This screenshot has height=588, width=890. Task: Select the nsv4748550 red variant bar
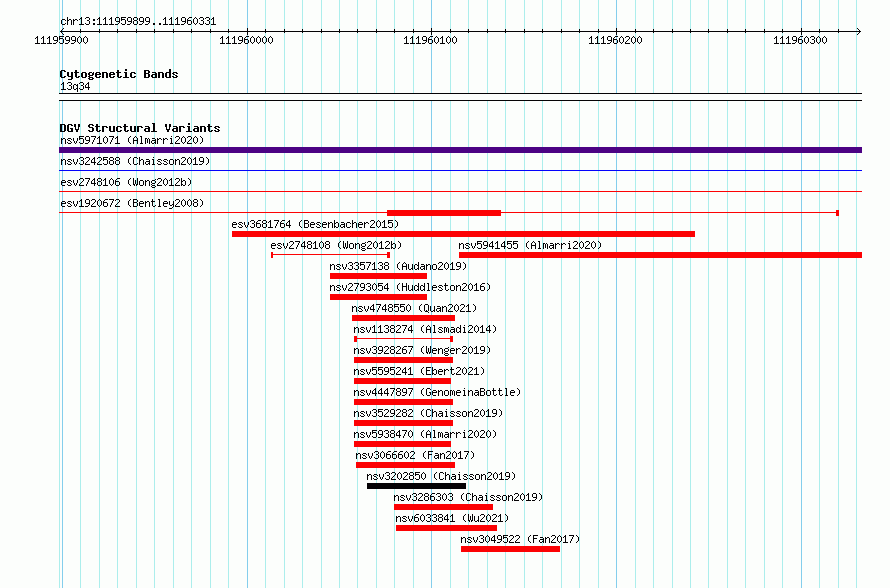pos(404,318)
